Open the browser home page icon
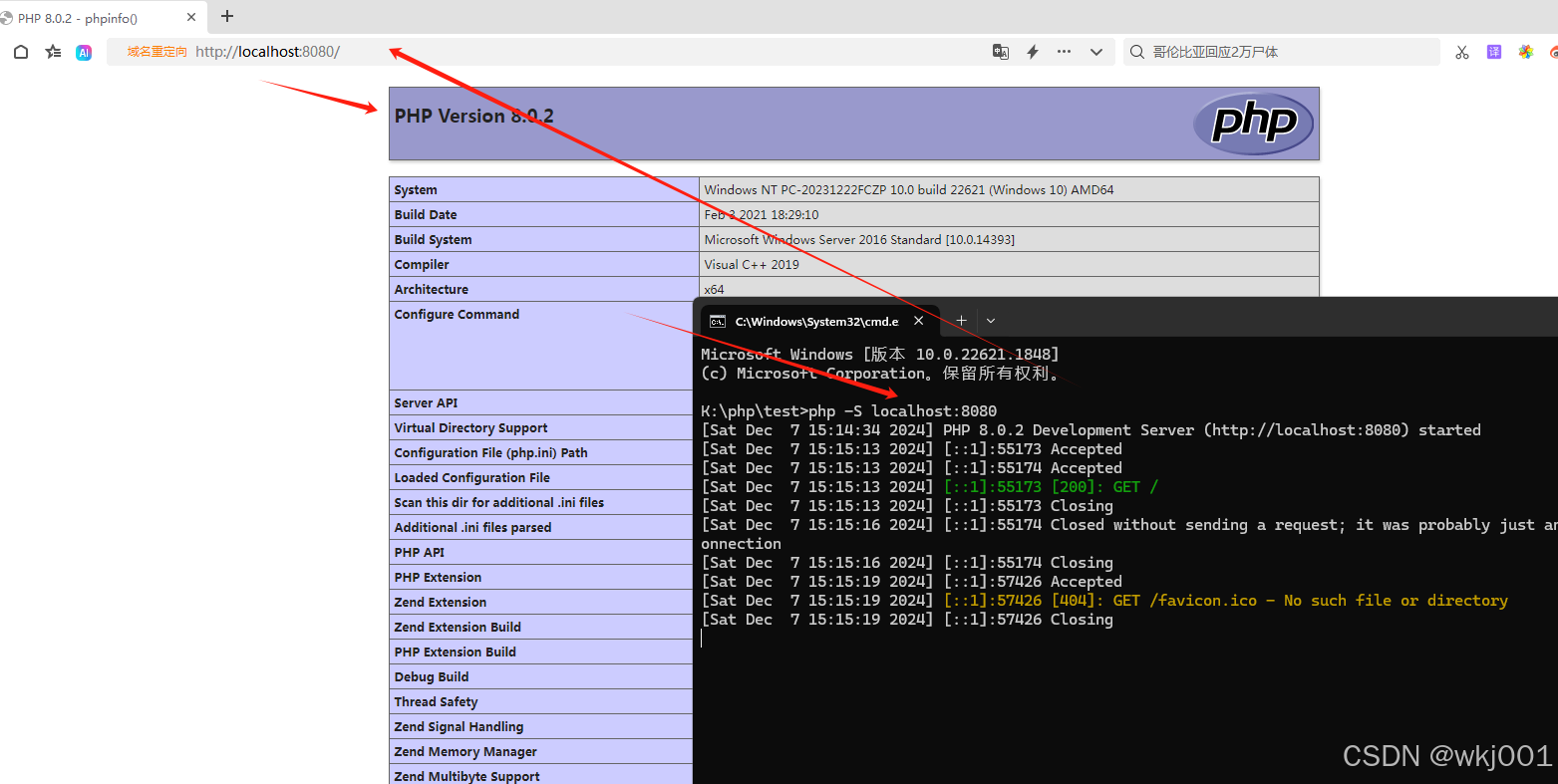This screenshot has height=784, width=1558. (21, 52)
